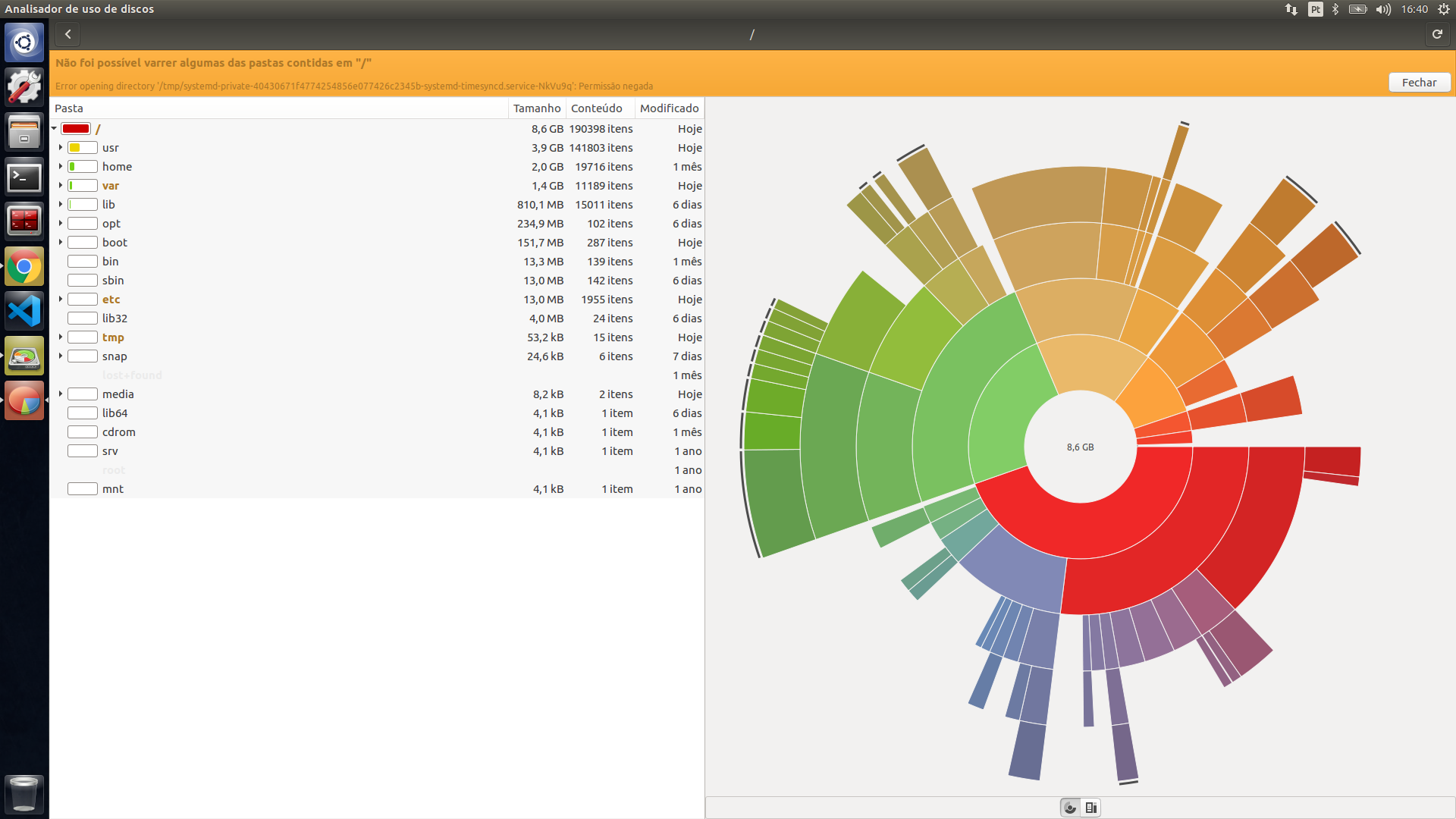Click the rescan refresh icon
Viewport: 1456px width, 819px height.
point(1437,34)
